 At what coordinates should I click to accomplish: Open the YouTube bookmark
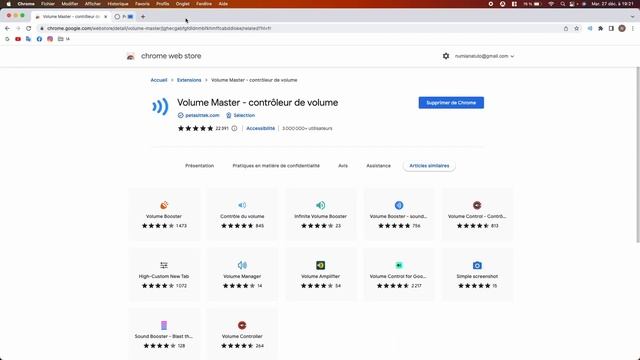coord(18,39)
